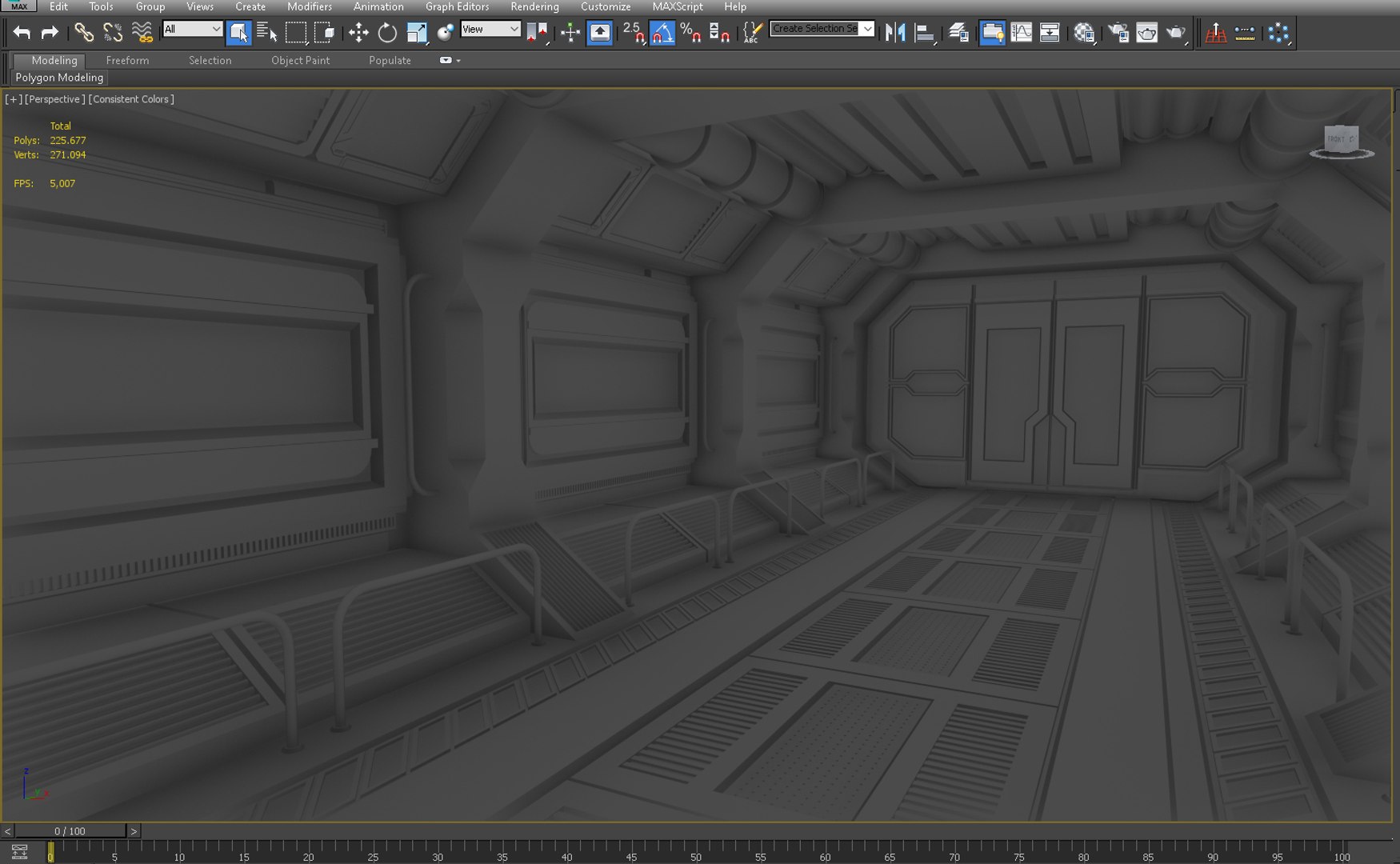Viewport: 1400px width, 864px height.
Task: Activate the Select and Link tool
Action: click(x=83, y=33)
